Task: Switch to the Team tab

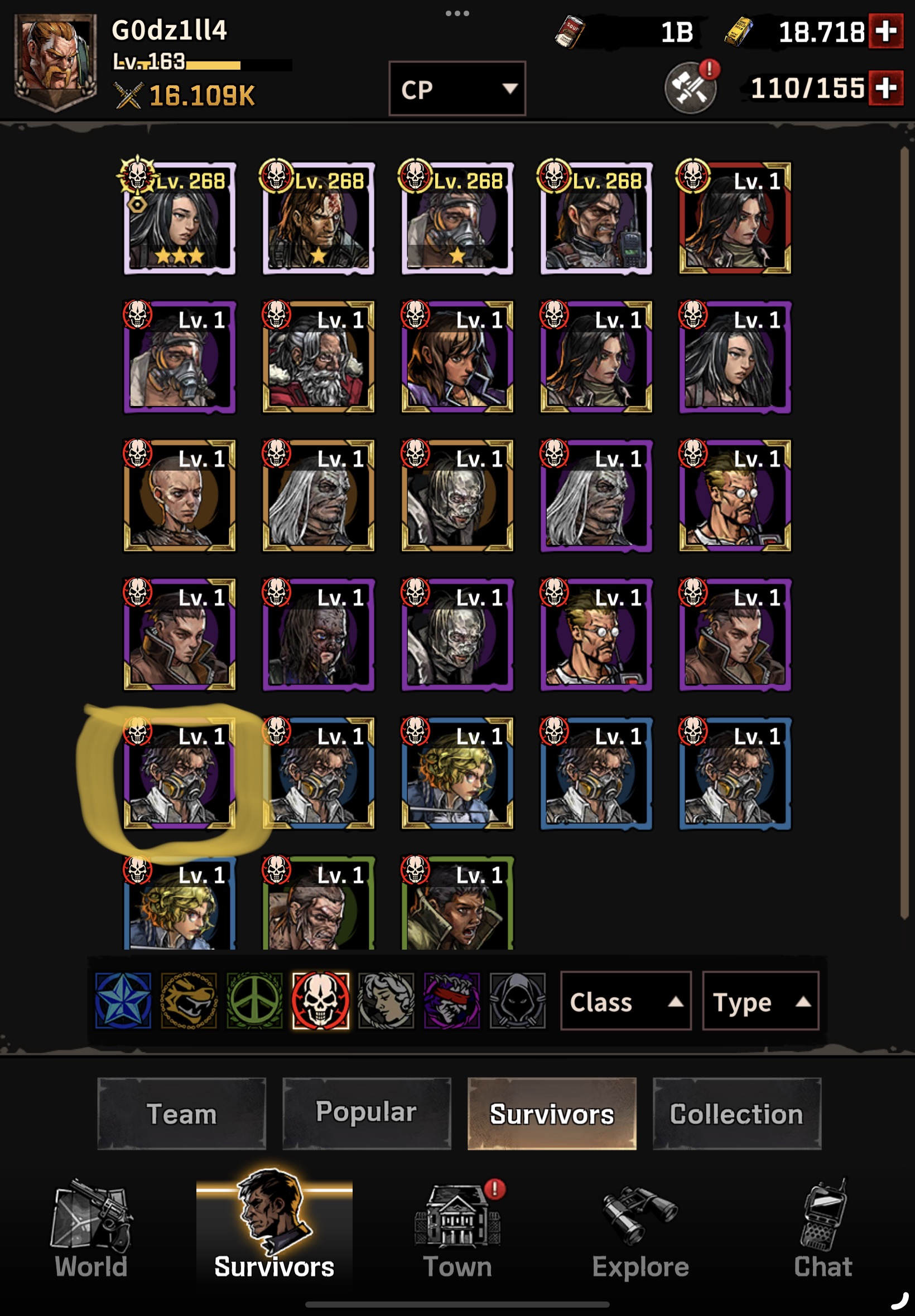Action: click(182, 1113)
